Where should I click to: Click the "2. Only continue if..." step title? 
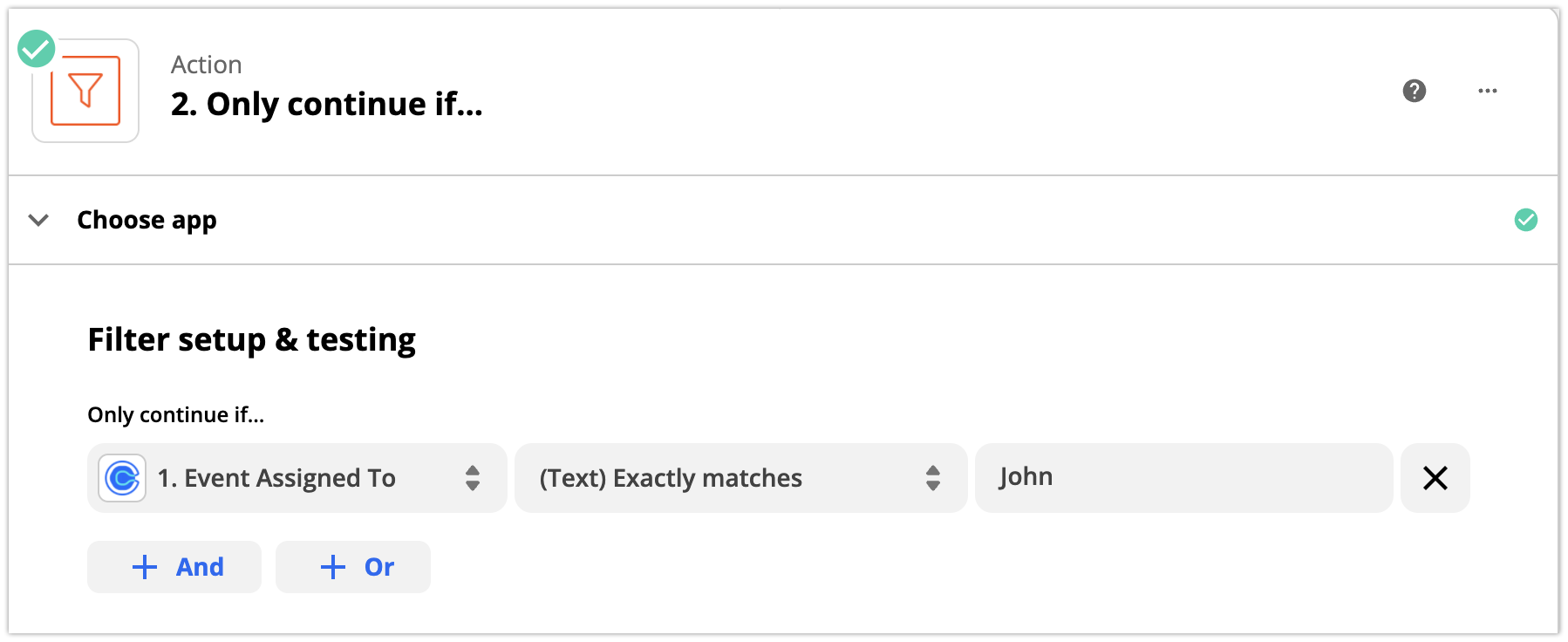[x=326, y=105]
